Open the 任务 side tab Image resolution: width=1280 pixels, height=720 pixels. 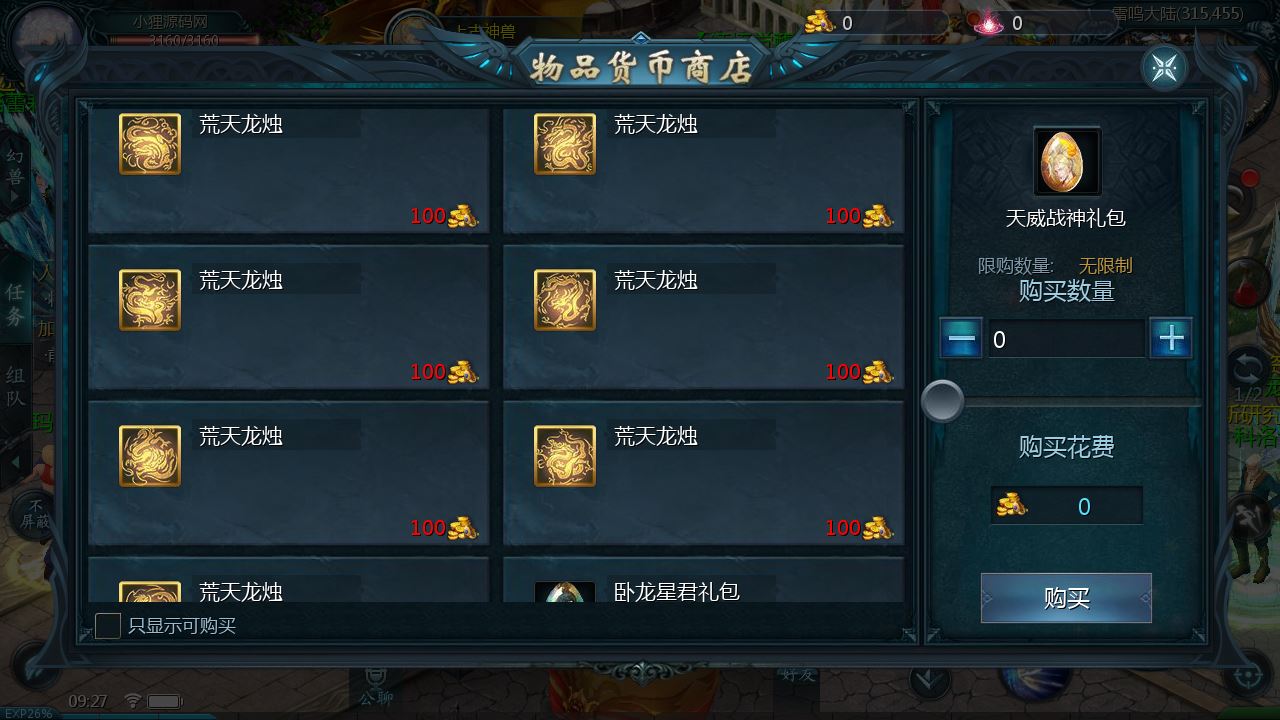pyautogui.click(x=16, y=305)
